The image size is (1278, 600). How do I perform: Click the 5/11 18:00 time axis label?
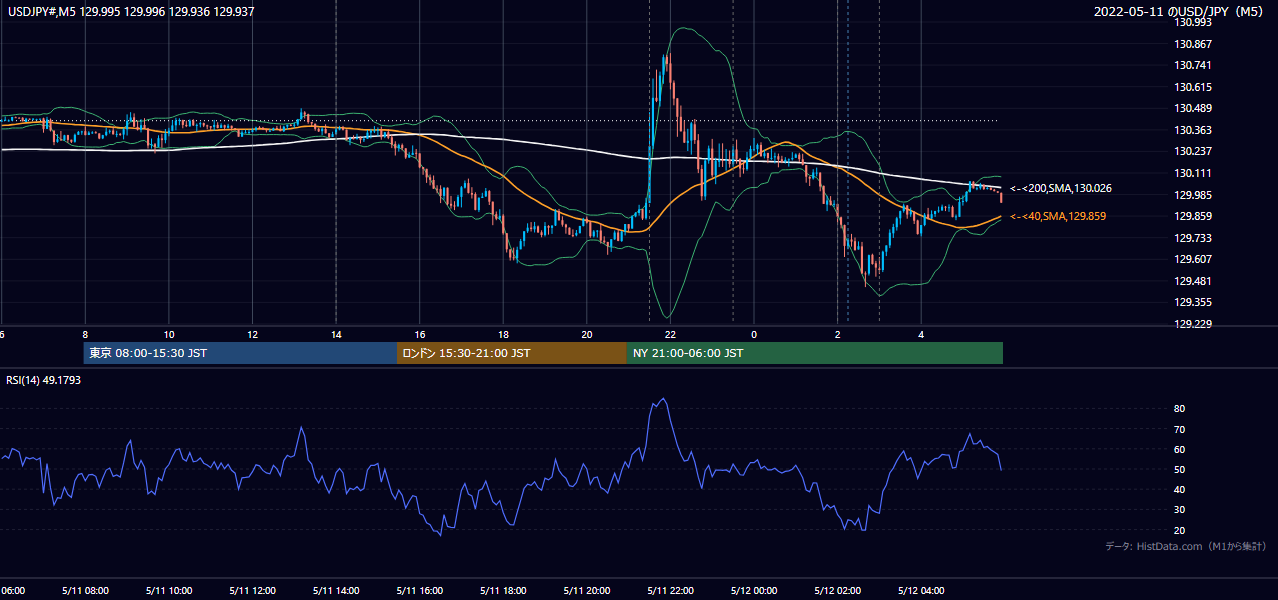(x=504, y=590)
